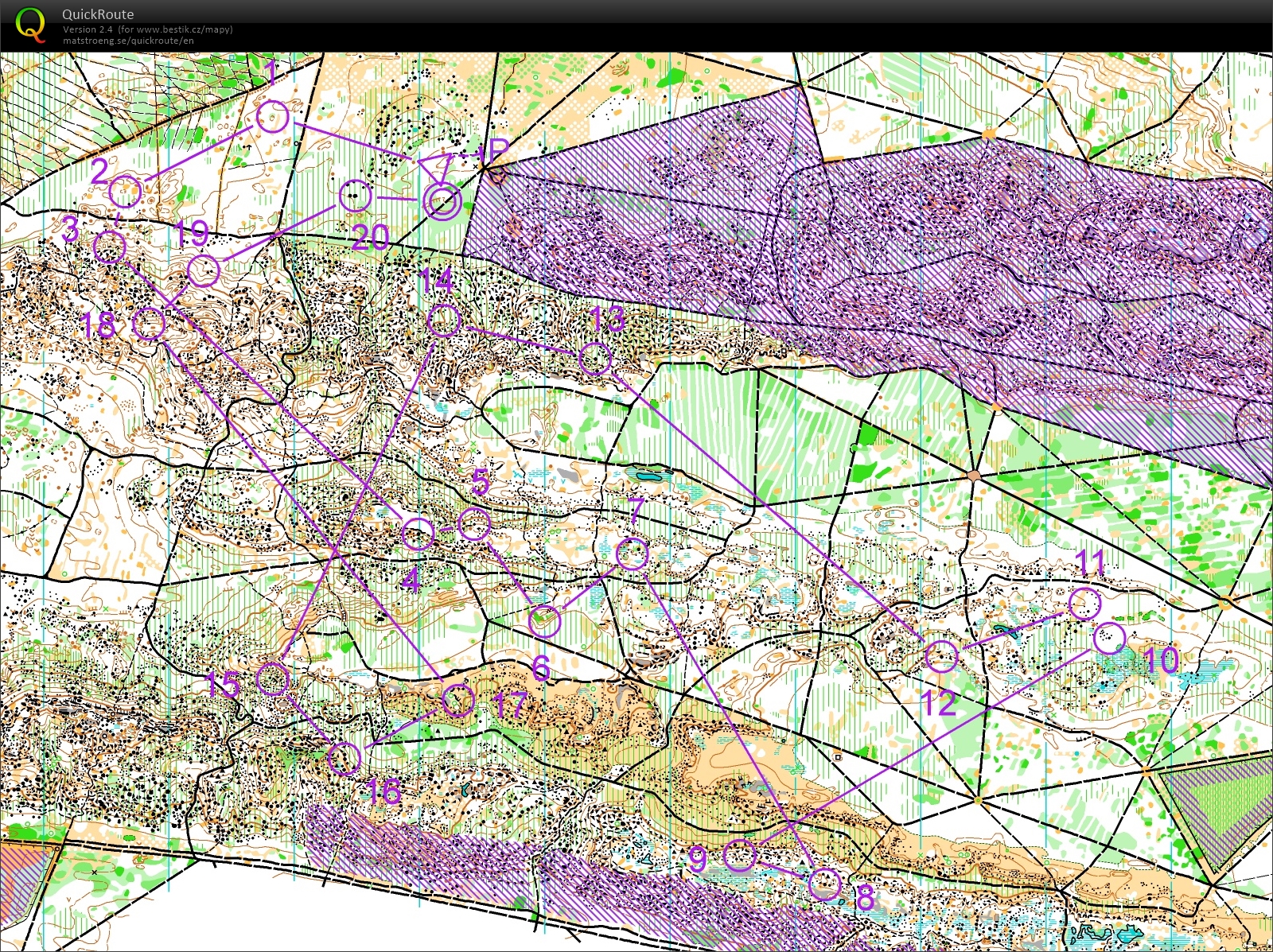Viewport: 1273px width, 952px height.
Task: Click control 18 marker
Action: 148,321
